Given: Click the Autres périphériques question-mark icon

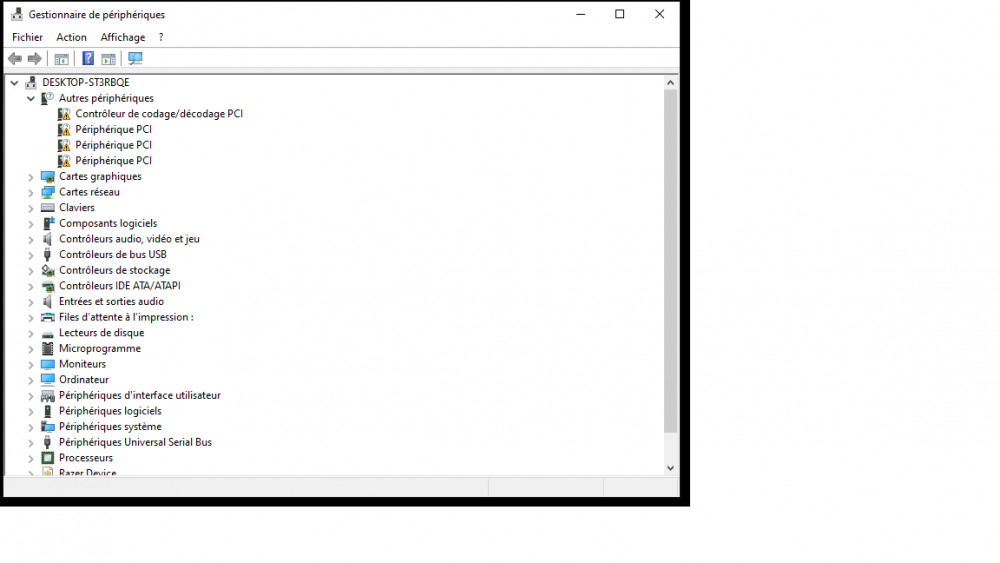Looking at the screenshot, I should click(47, 98).
